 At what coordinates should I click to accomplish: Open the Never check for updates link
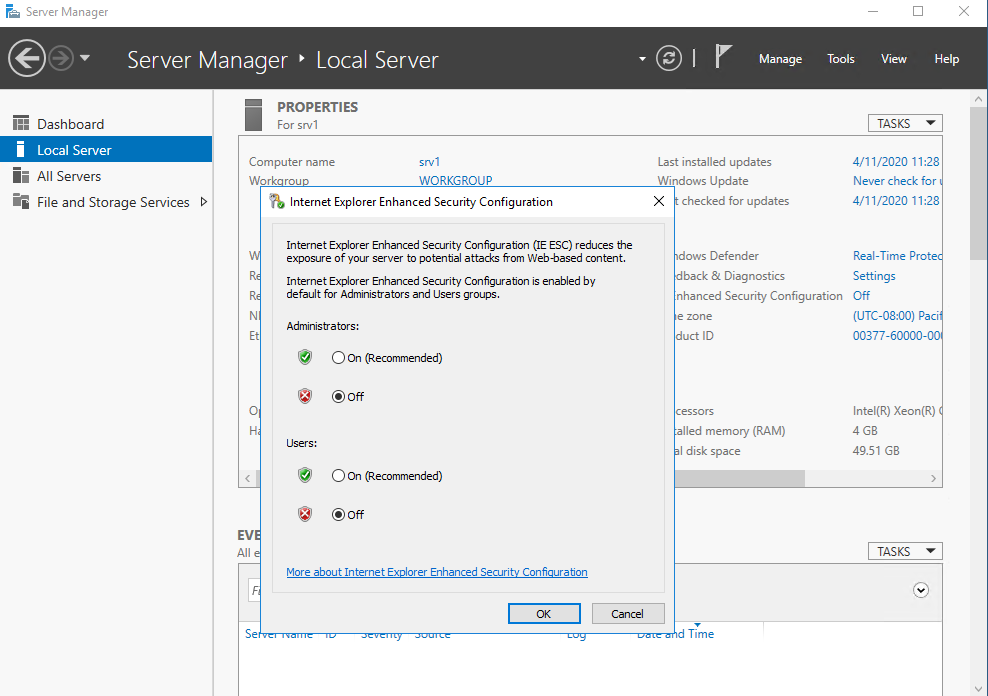pos(897,181)
